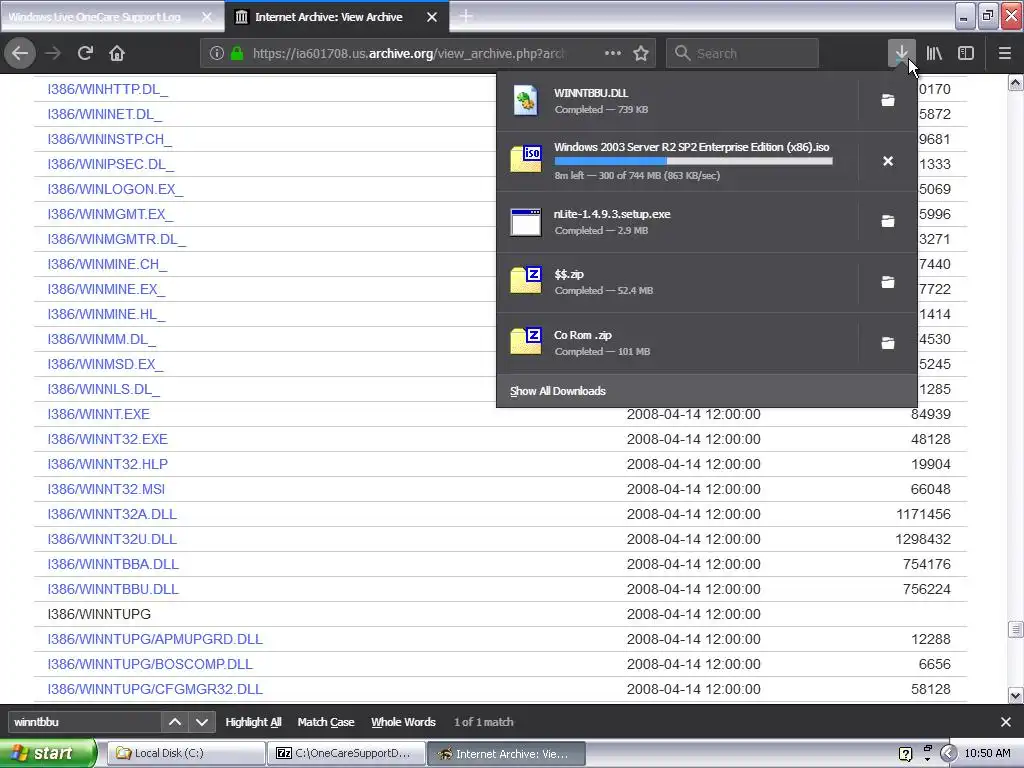Open a new tab with plus button
The image size is (1024, 768).
click(466, 16)
